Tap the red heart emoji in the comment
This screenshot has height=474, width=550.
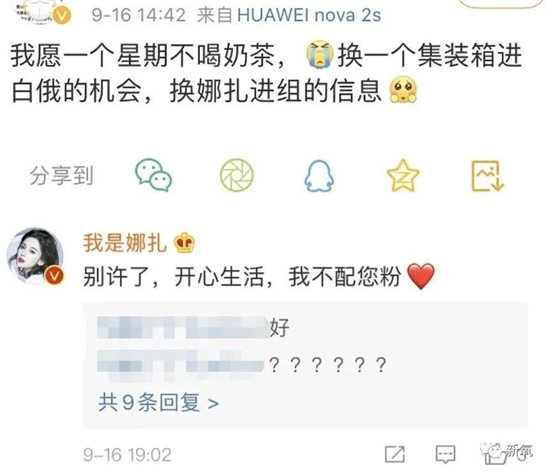click(421, 277)
